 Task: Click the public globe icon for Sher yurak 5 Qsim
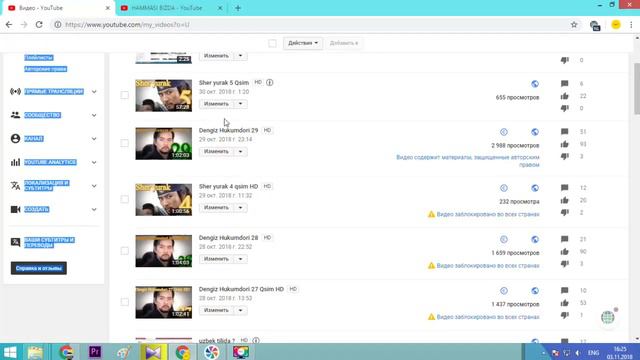click(x=535, y=84)
